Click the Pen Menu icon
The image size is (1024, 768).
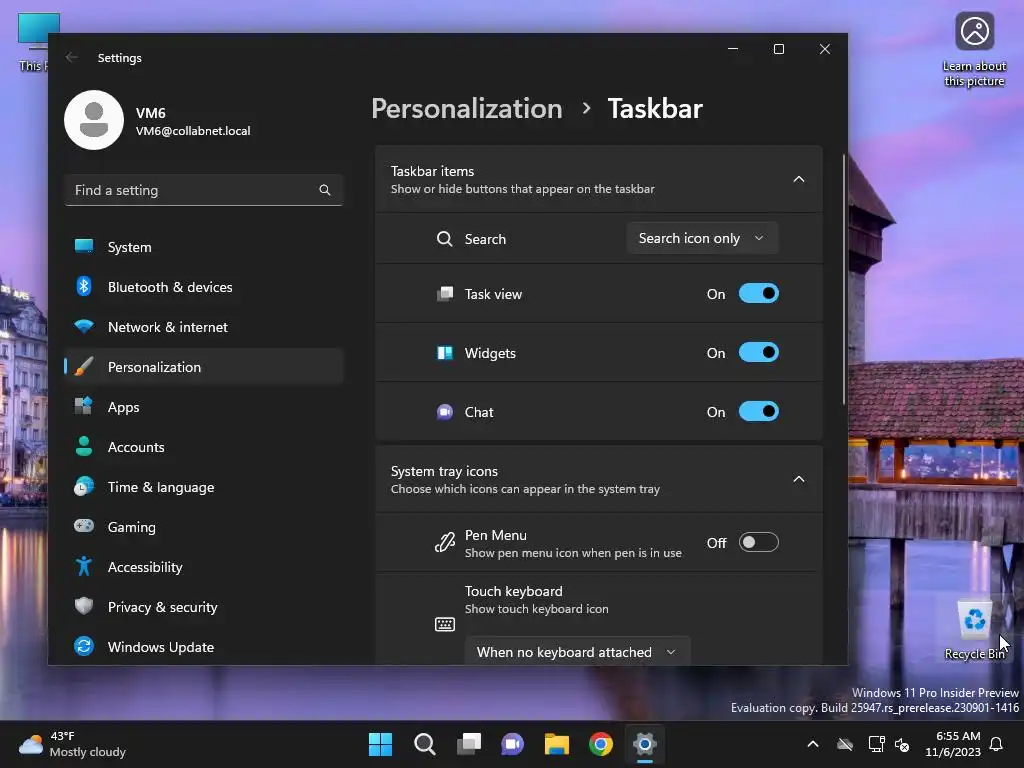[x=445, y=543]
